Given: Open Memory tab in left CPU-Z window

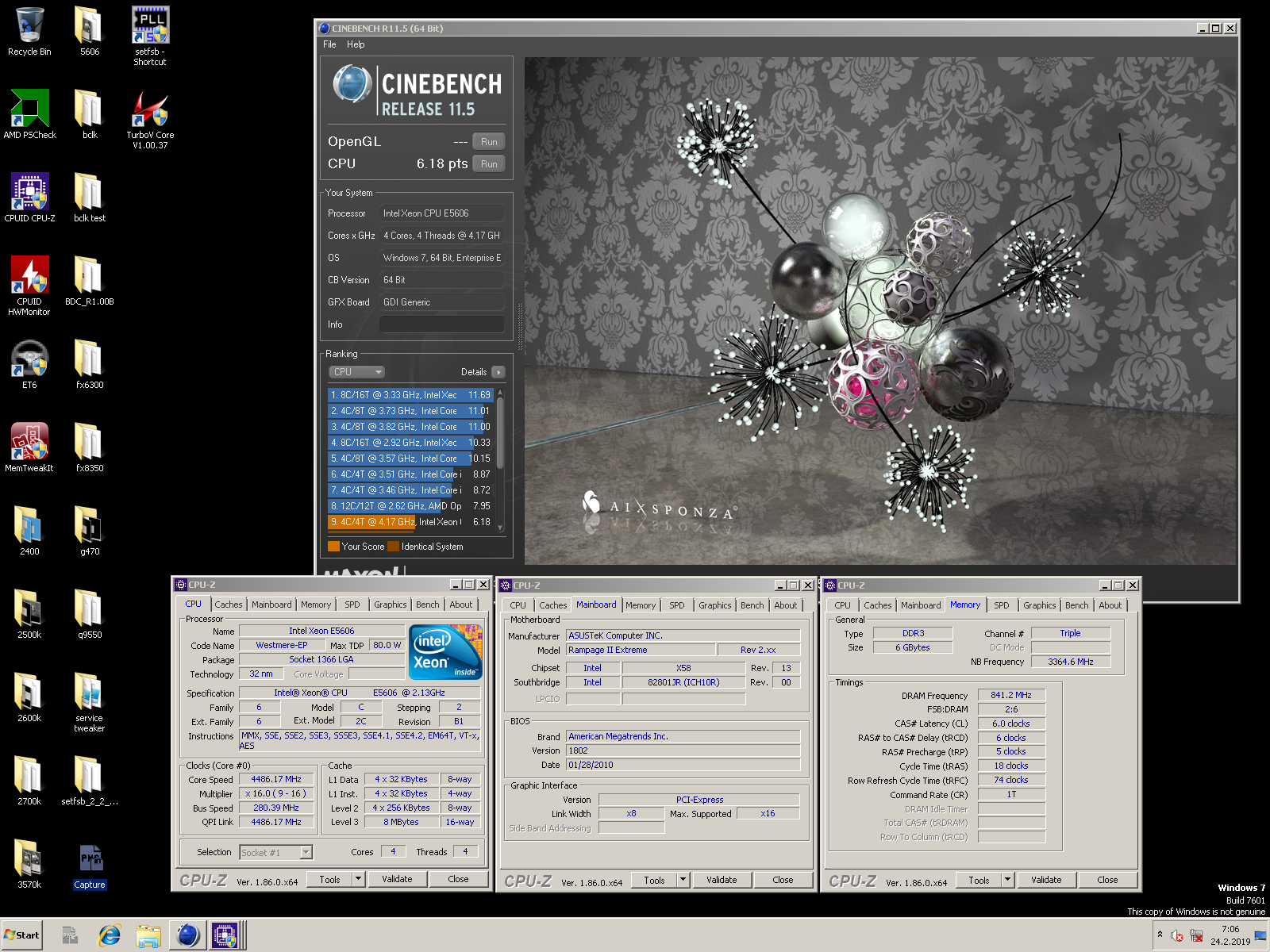Looking at the screenshot, I should [x=316, y=605].
